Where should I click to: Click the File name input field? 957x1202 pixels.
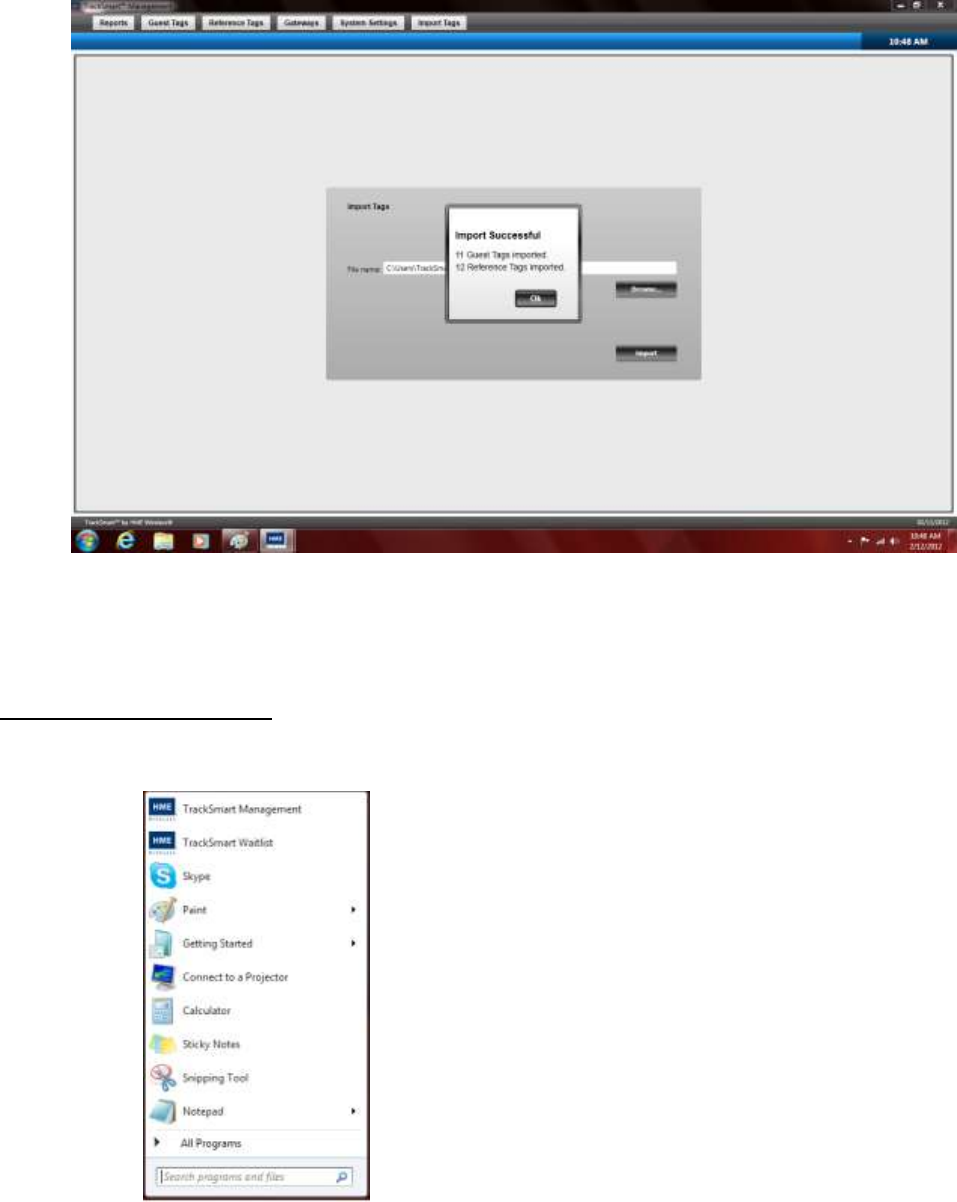click(530, 268)
